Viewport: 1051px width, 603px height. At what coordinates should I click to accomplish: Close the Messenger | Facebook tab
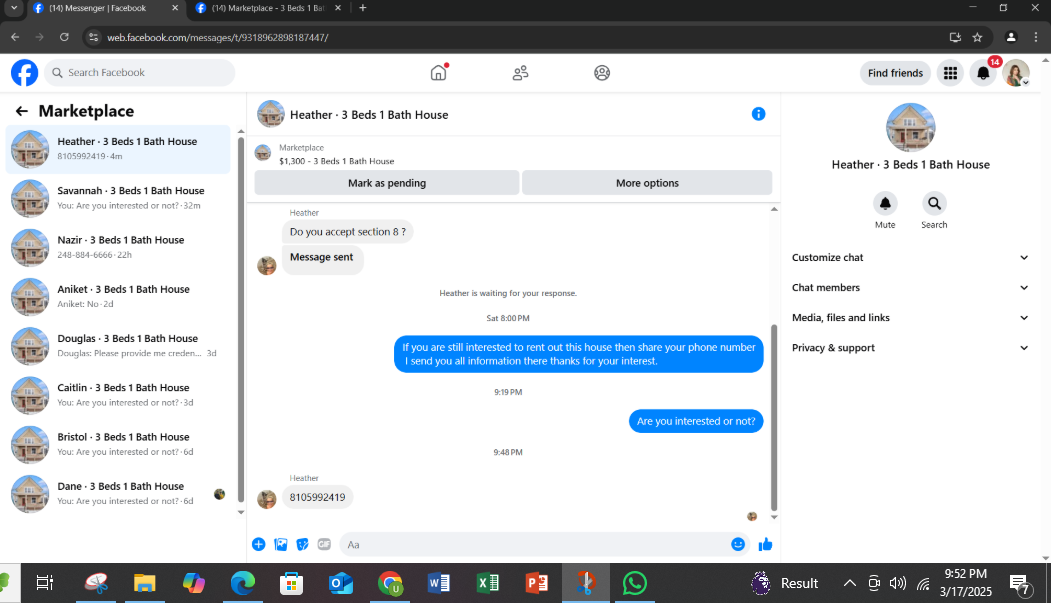click(175, 8)
